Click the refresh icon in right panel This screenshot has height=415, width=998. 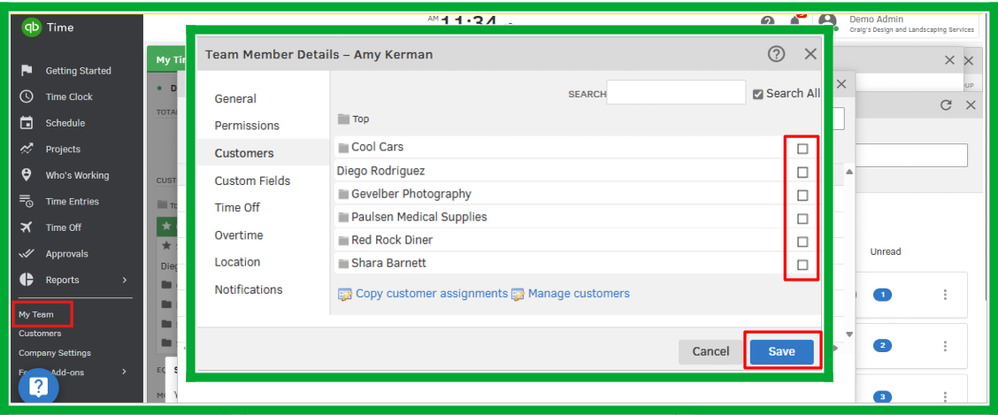tap(946, 105)
